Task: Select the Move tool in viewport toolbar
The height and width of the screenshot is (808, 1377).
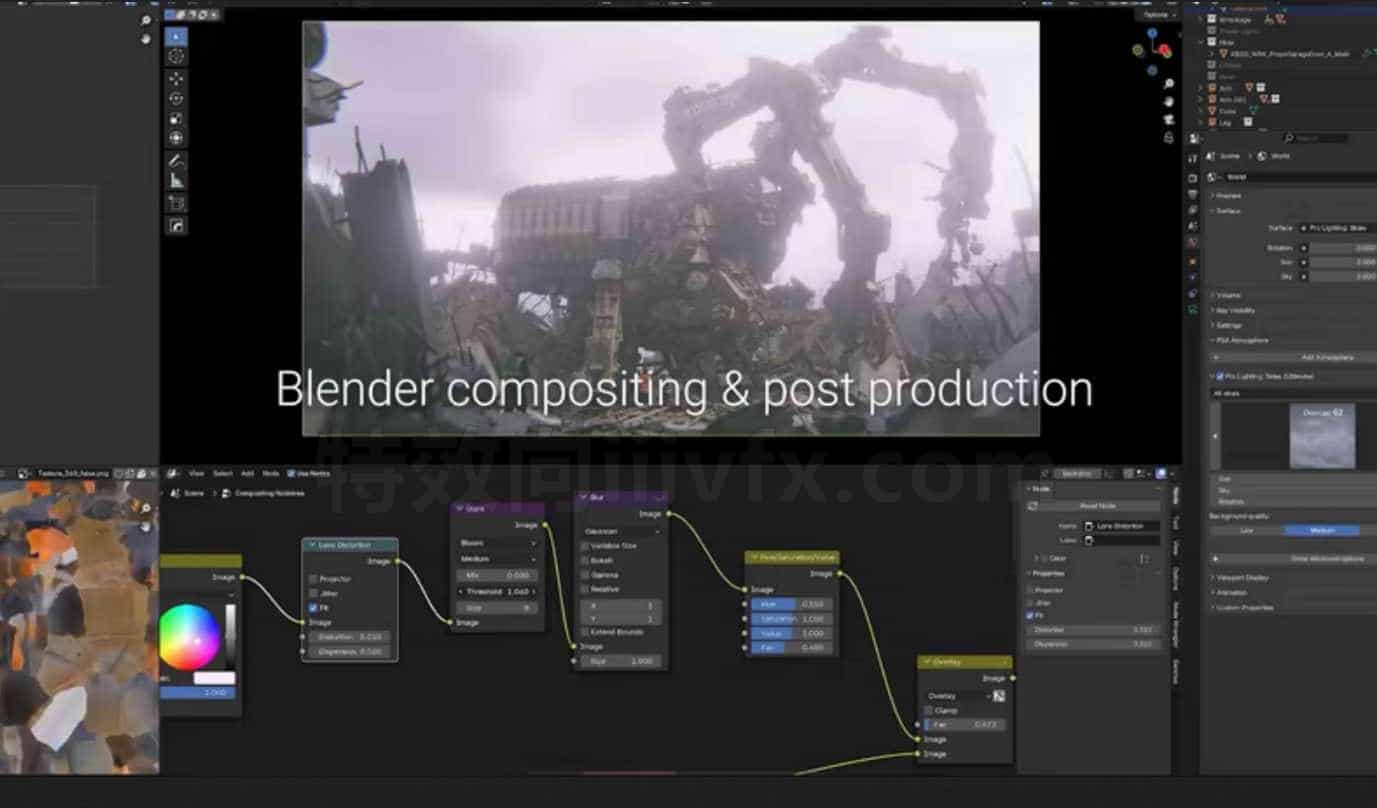Action: tap(176, 78)
